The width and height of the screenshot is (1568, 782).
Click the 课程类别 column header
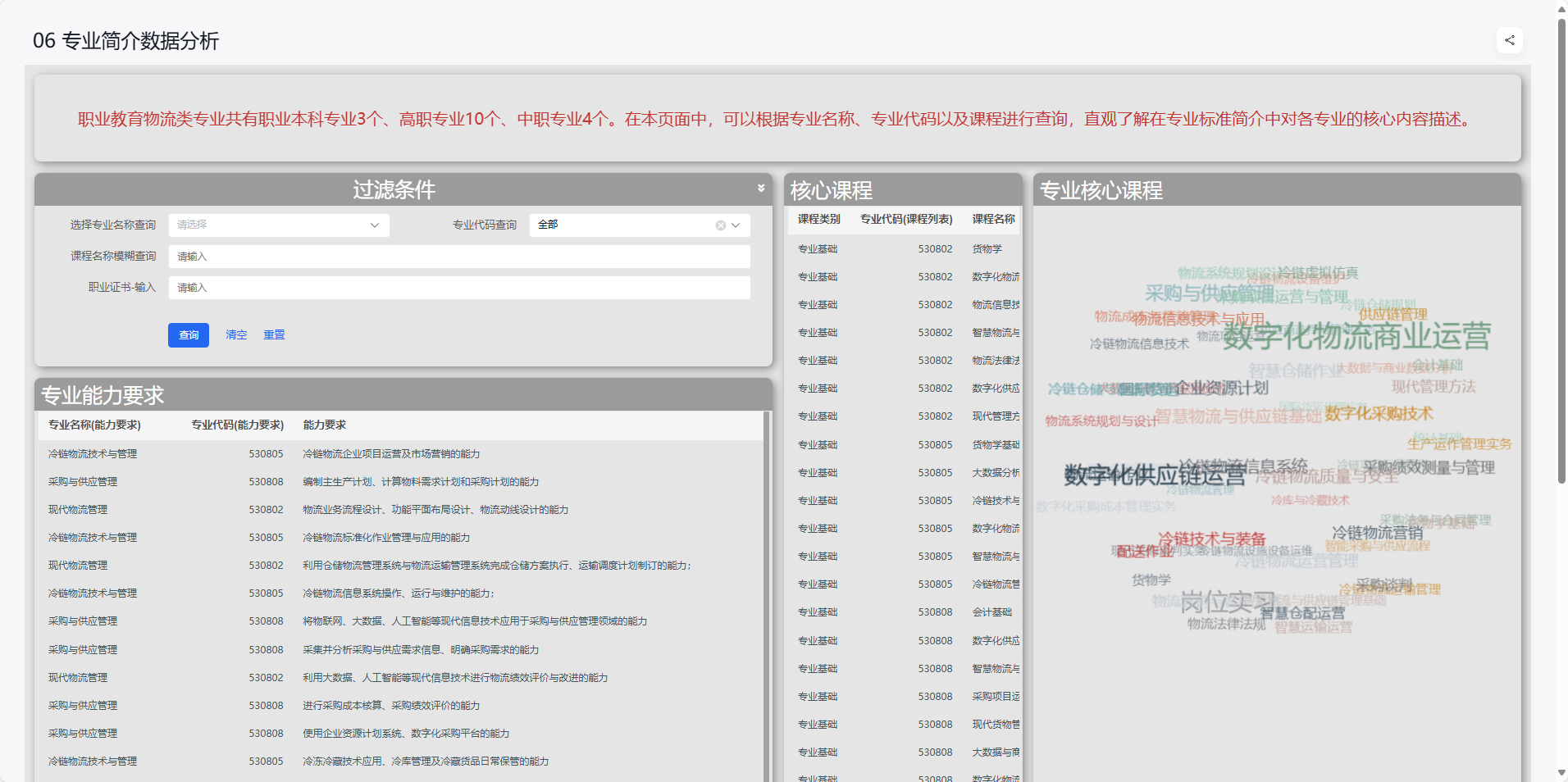point(818,219)
